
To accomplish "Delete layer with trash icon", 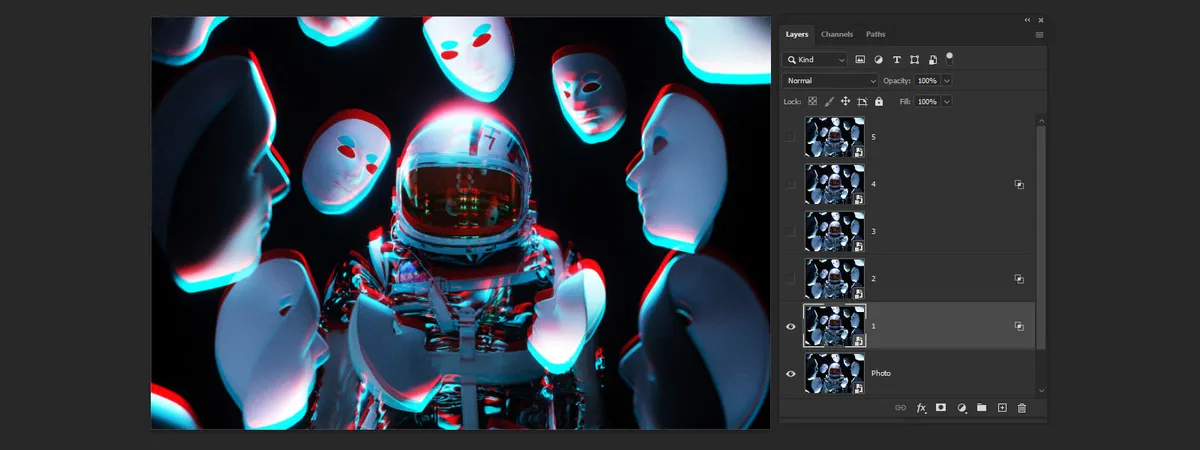I will (x=1022, y=408).
